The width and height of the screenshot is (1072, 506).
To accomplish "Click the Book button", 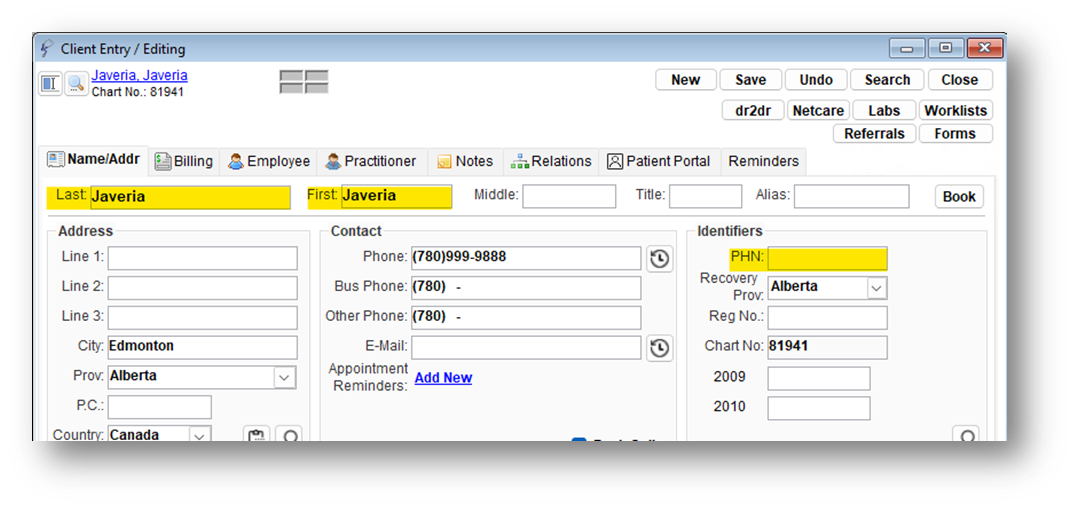I will click(x=958, y=197).
